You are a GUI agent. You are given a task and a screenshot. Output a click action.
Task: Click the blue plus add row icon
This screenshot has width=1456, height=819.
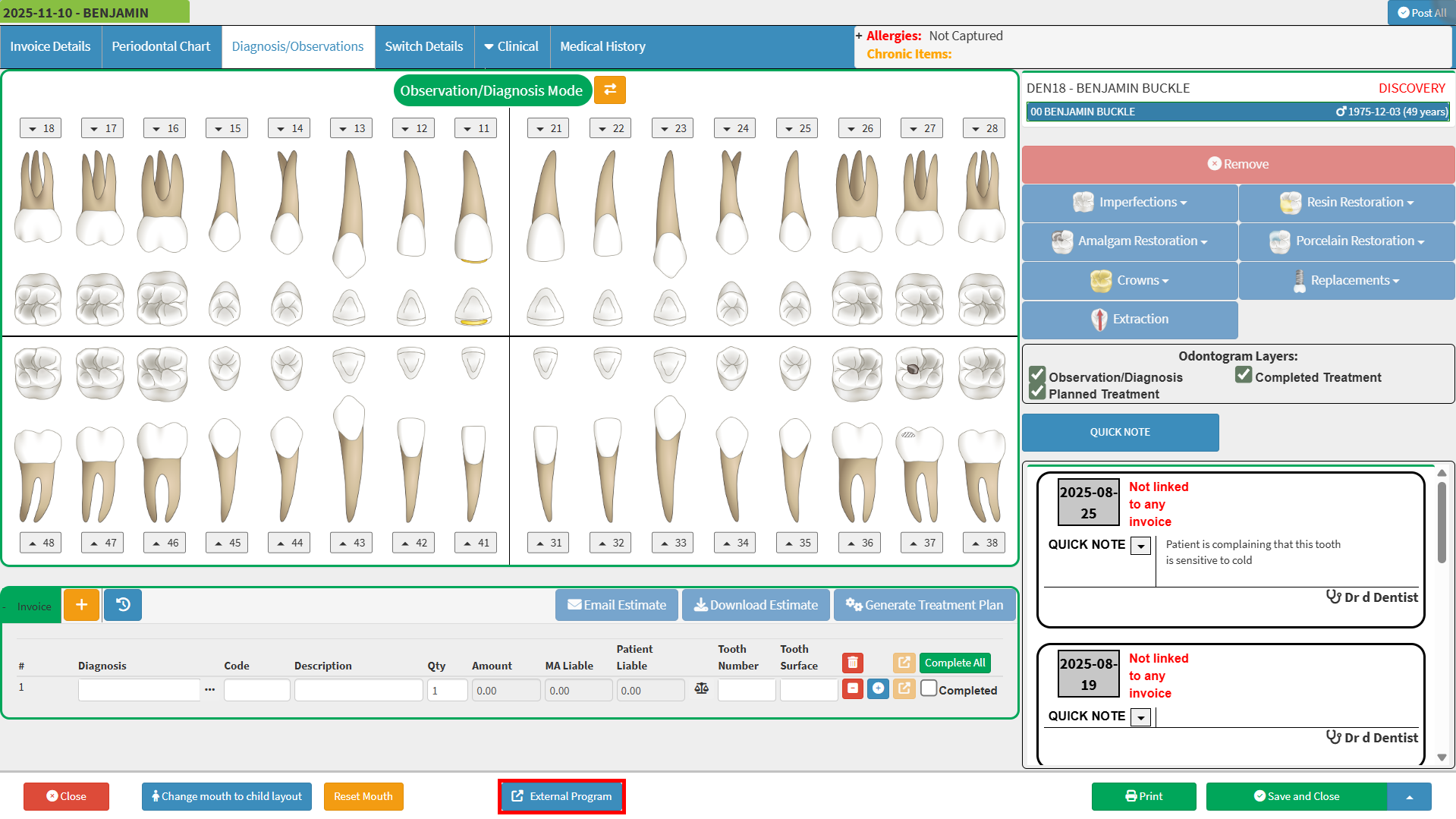coord(878,688)
